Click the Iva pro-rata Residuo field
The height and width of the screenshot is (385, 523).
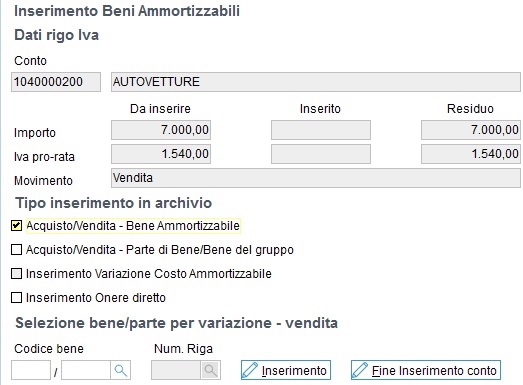tap(471, 154)
